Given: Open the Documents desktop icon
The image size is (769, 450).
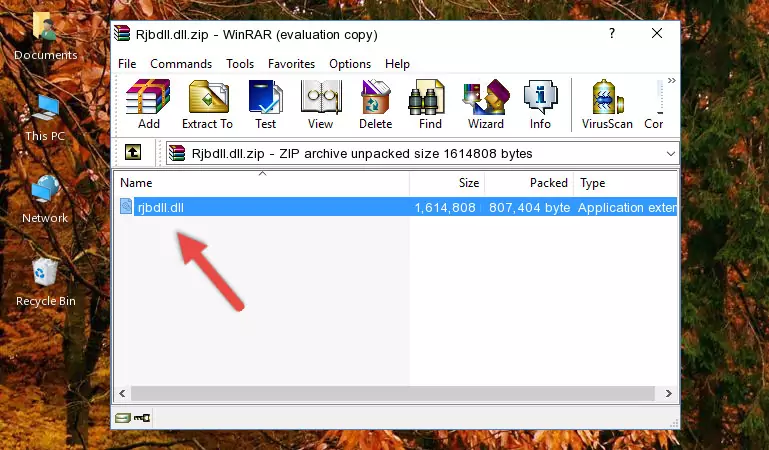Looking at the screenshot, I should point(46,37).
